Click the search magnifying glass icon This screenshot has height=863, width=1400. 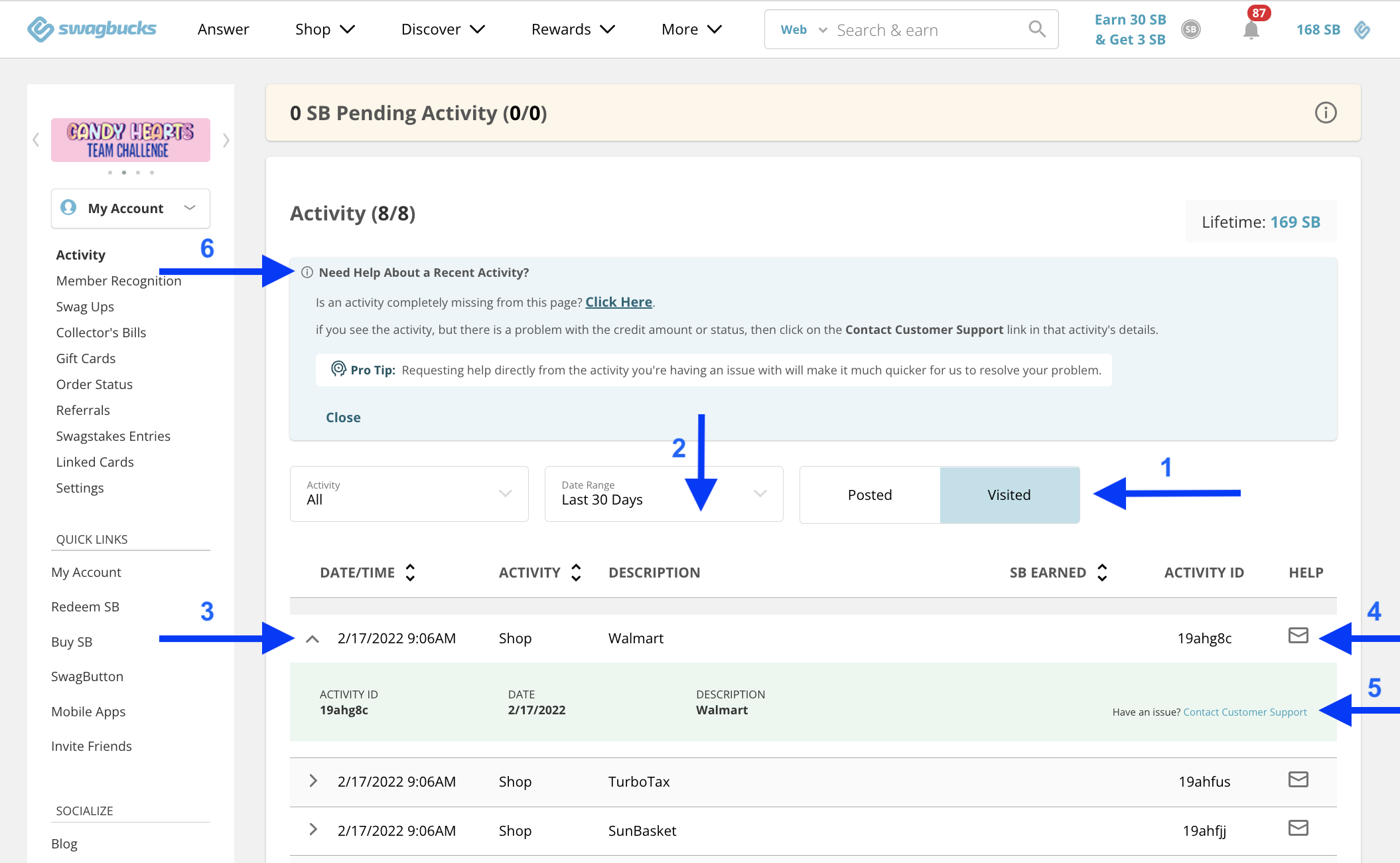[x=1036, y=29]
